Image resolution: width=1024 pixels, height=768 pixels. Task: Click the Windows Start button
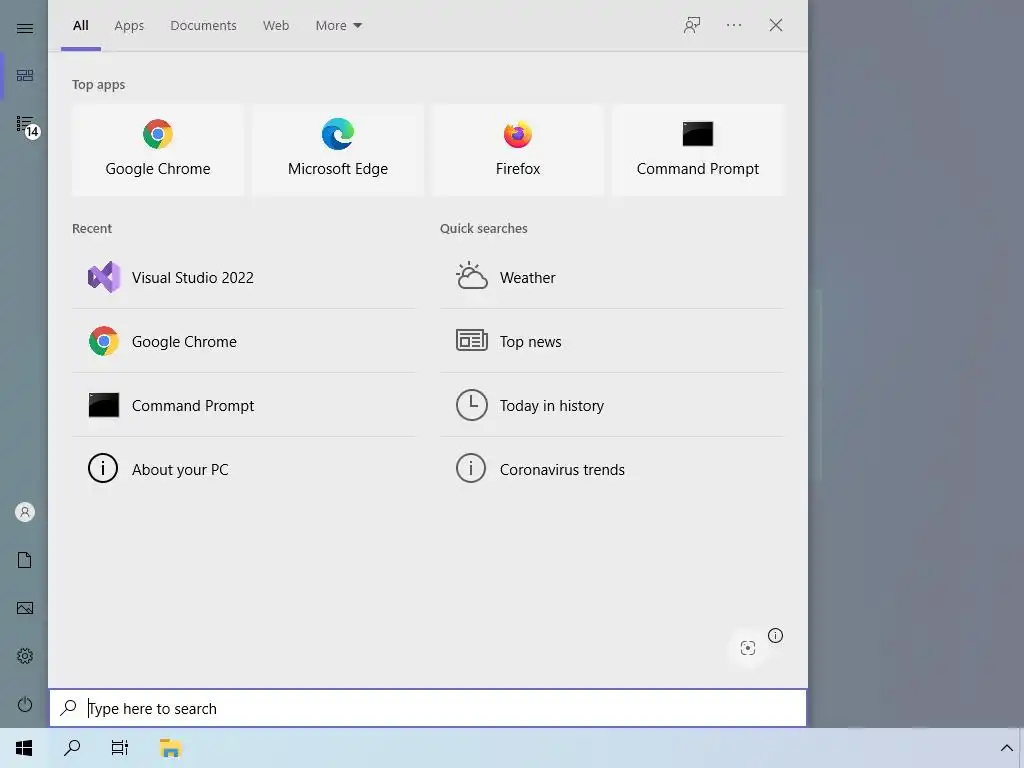(x=24, y=748)
